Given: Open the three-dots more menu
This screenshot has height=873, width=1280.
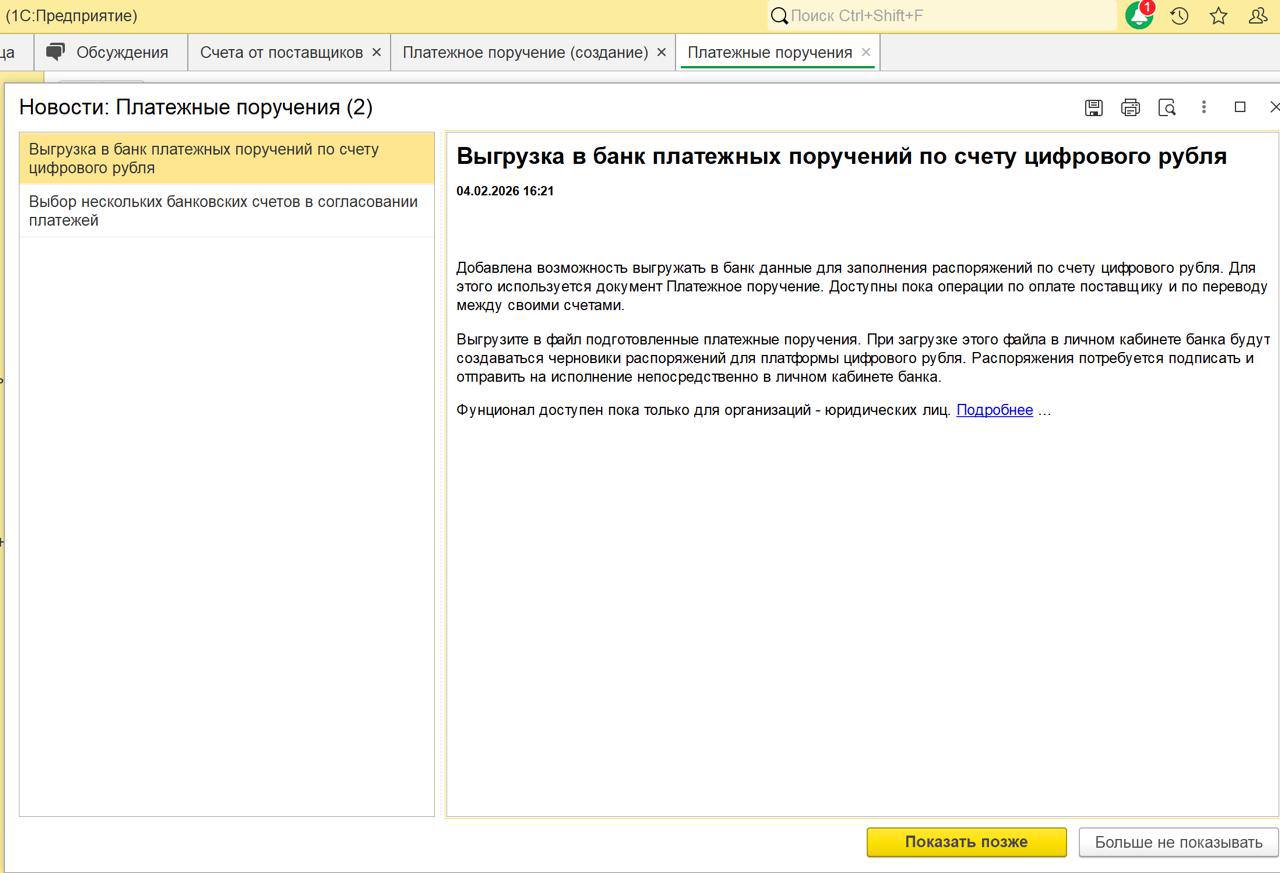Looking at the screenshot, I should click(1204, 107).
